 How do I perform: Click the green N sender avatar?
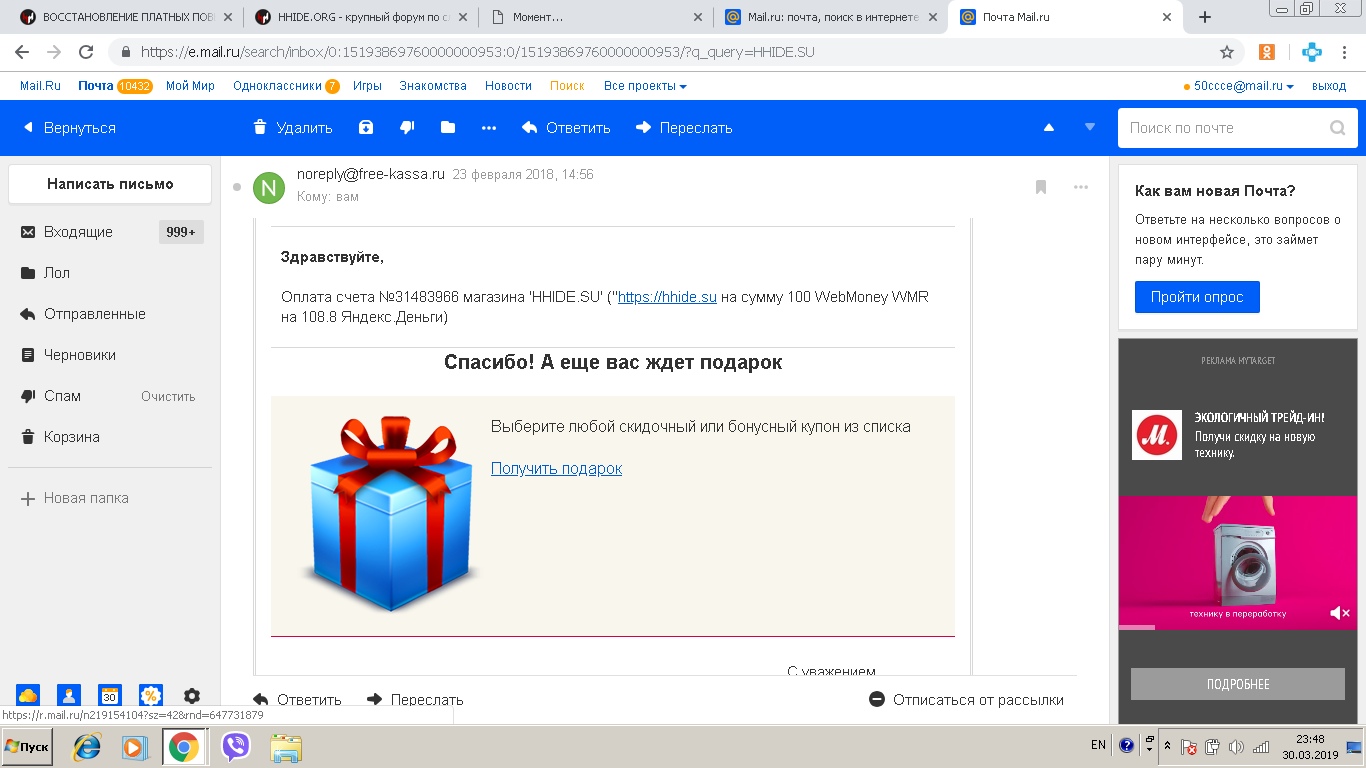pos(269,187)
